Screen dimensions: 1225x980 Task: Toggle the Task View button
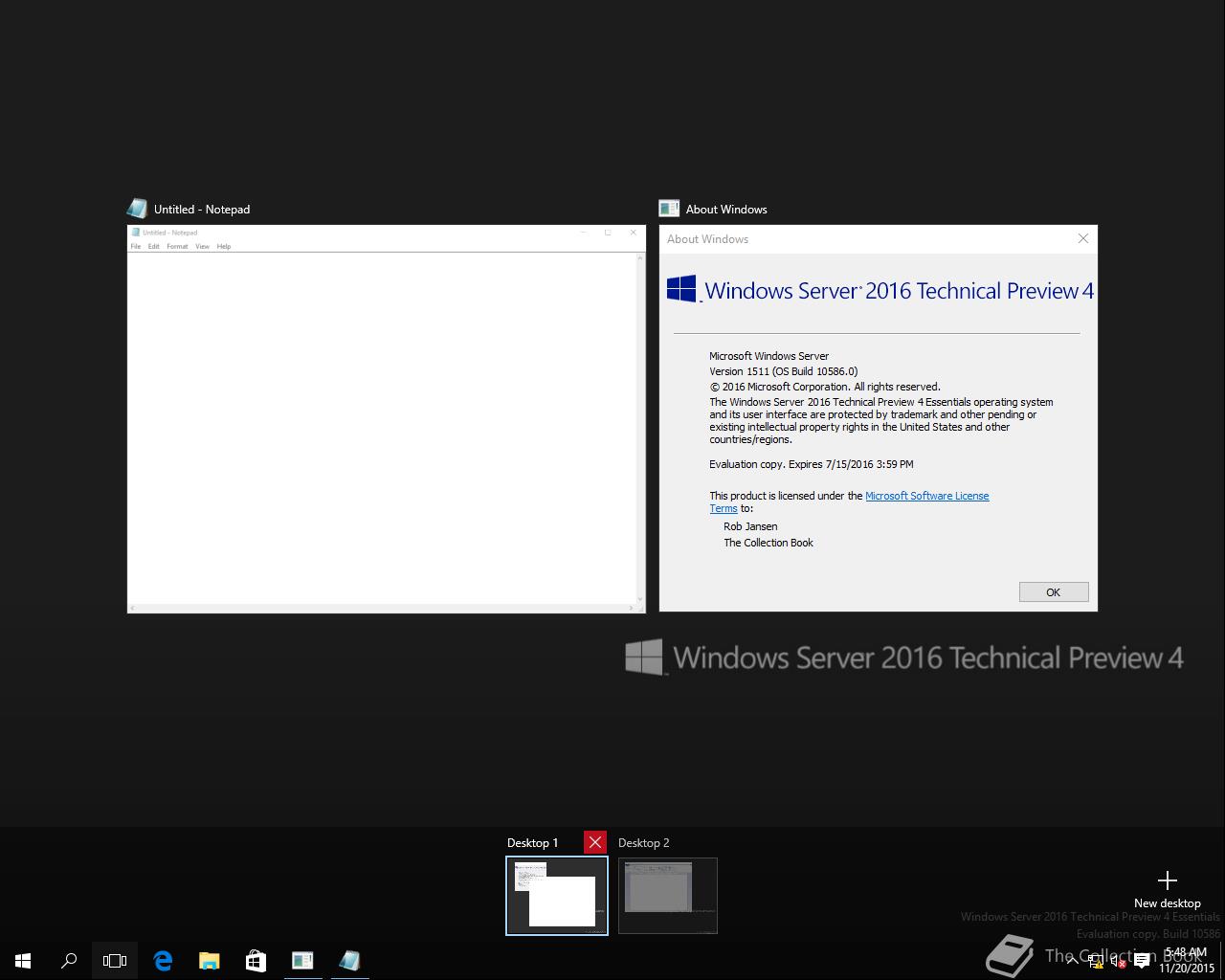coord(115,960)
